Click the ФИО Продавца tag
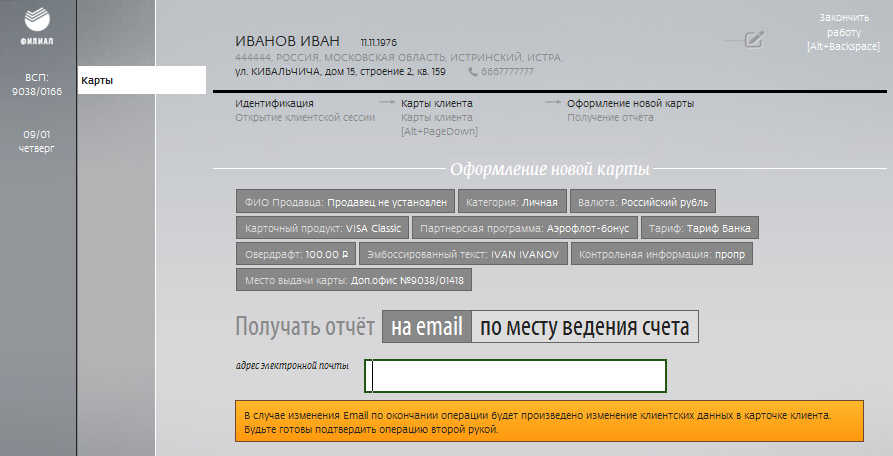 pyautogui.click(x=346, y=202)
